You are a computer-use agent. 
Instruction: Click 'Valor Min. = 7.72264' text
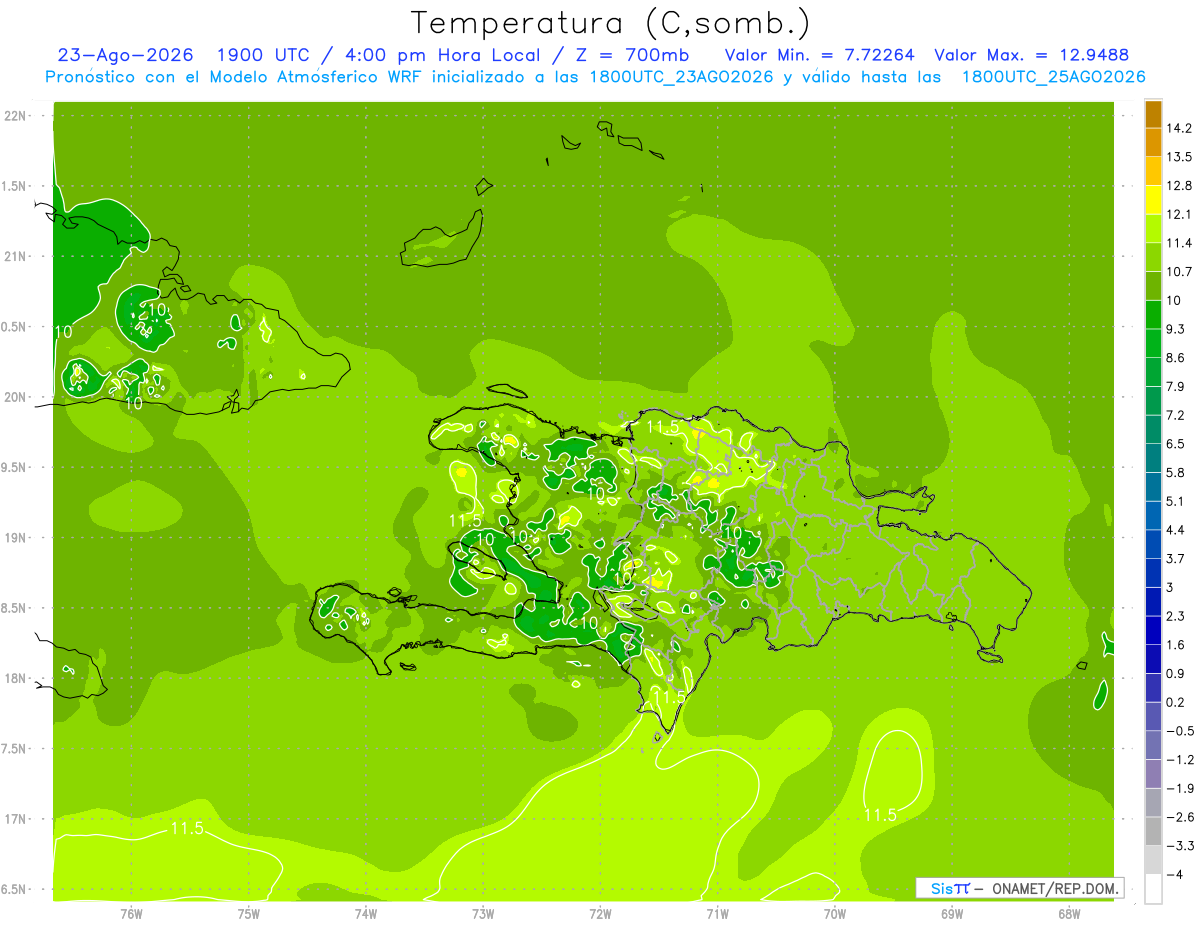coord(819,55)
